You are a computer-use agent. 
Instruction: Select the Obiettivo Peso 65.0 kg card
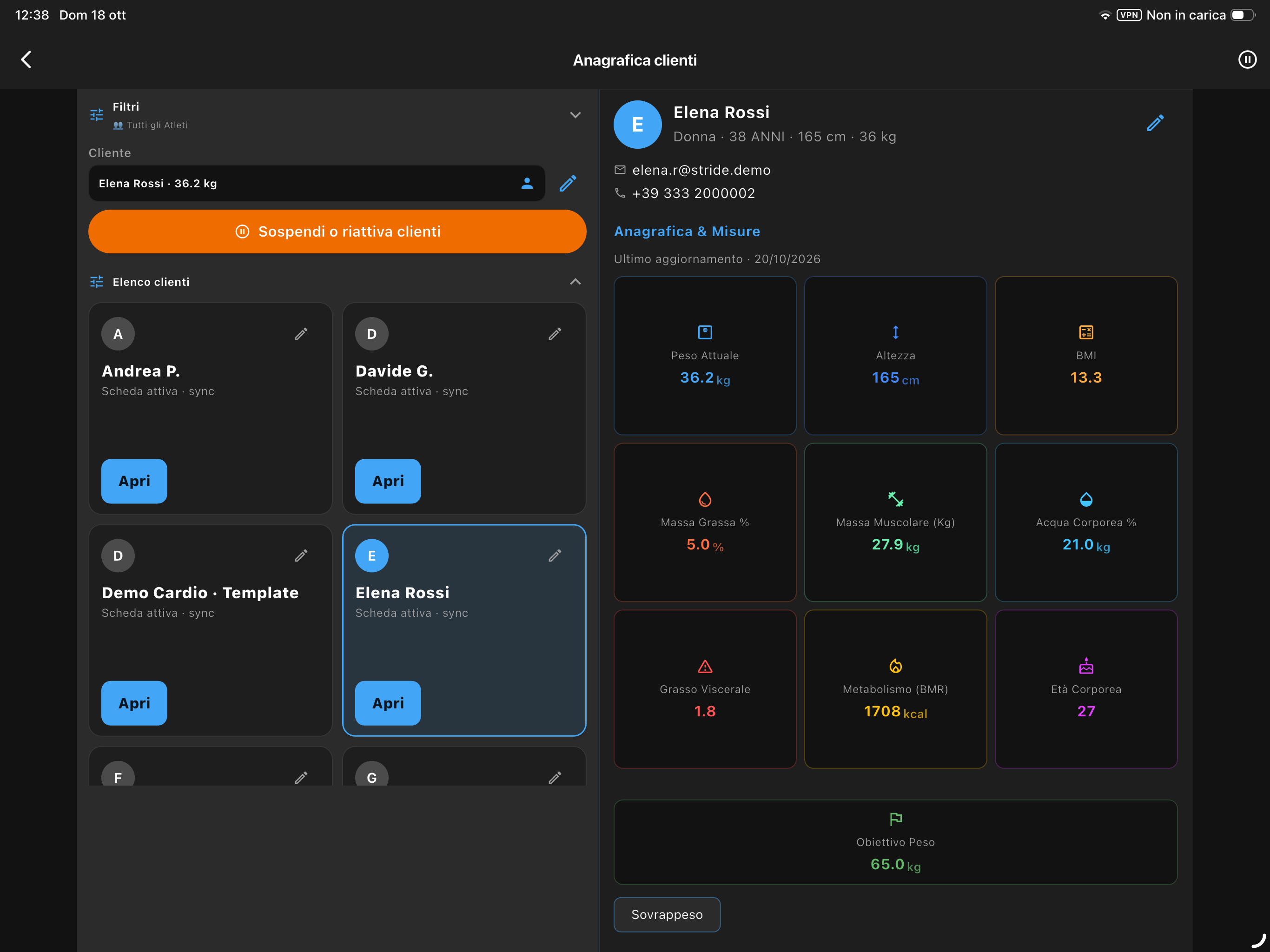(x=895, y=842)
